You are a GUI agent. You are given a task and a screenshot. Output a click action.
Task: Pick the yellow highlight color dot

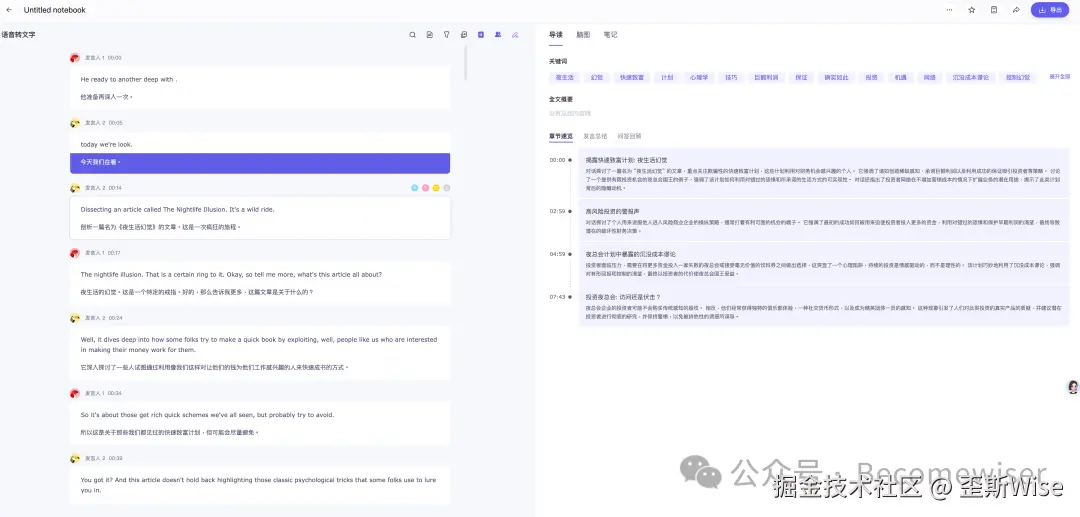[x=436, y=188]
